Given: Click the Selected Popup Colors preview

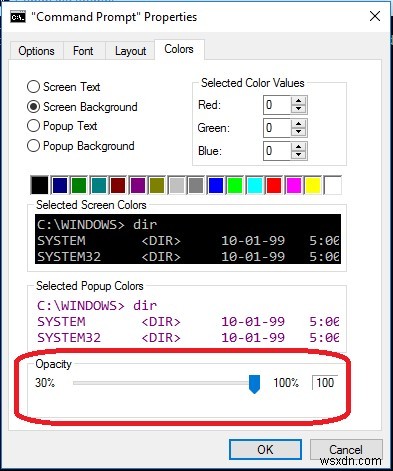Looking at the screenshot, I should (x=188, y=321).
